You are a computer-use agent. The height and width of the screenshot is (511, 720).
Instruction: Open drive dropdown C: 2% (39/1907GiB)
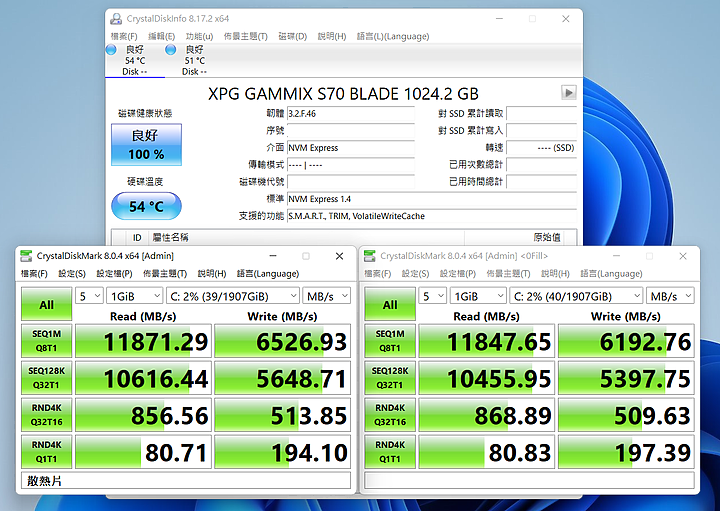point(233,296)
